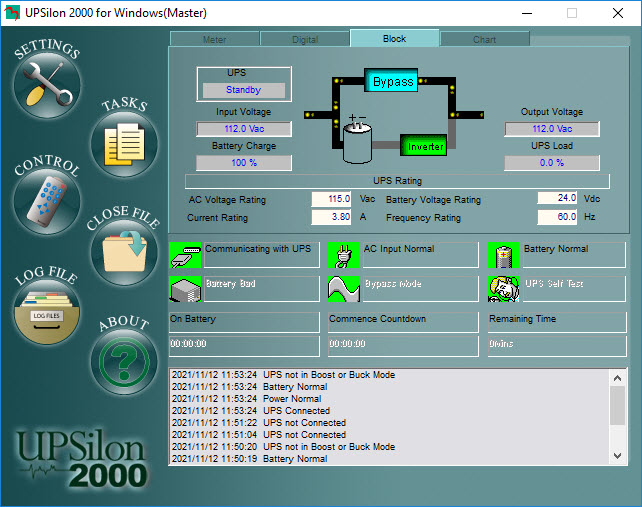
Task: Minimize the UPSilon 2000 window
Action: coord(527,13)
